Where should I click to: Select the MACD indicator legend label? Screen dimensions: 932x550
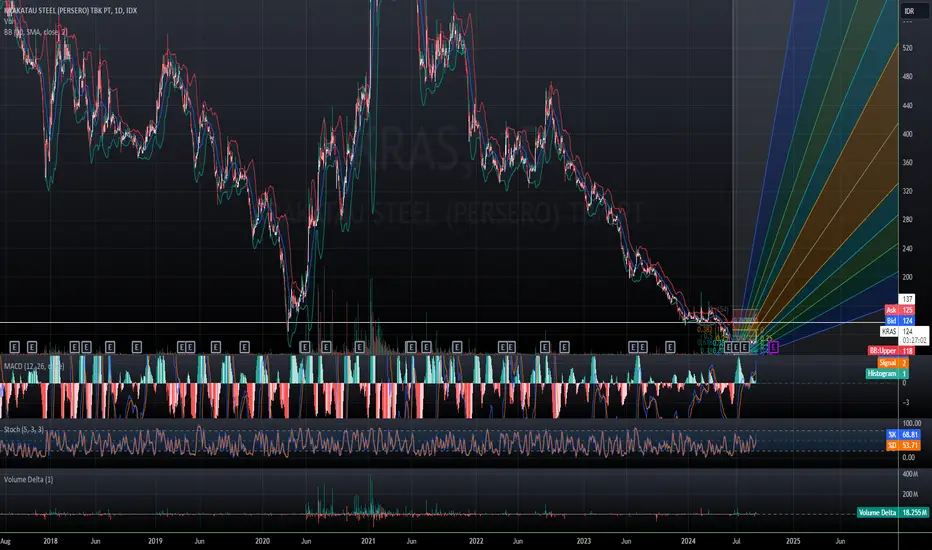(34, 366)
